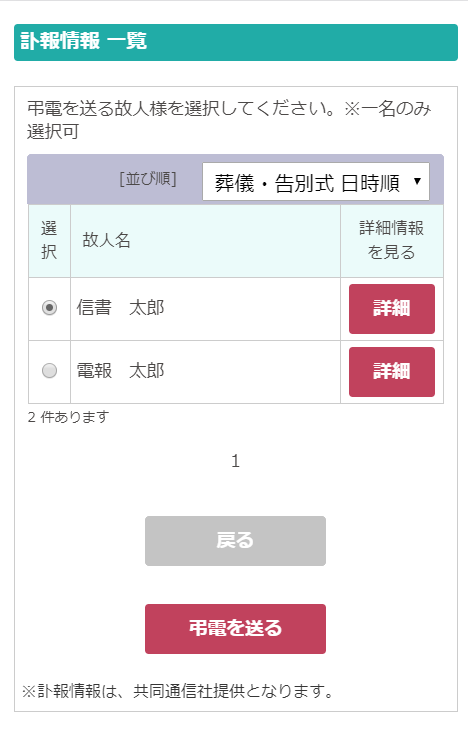
Task: Click the 弔電を送る button
Action: 235,628
